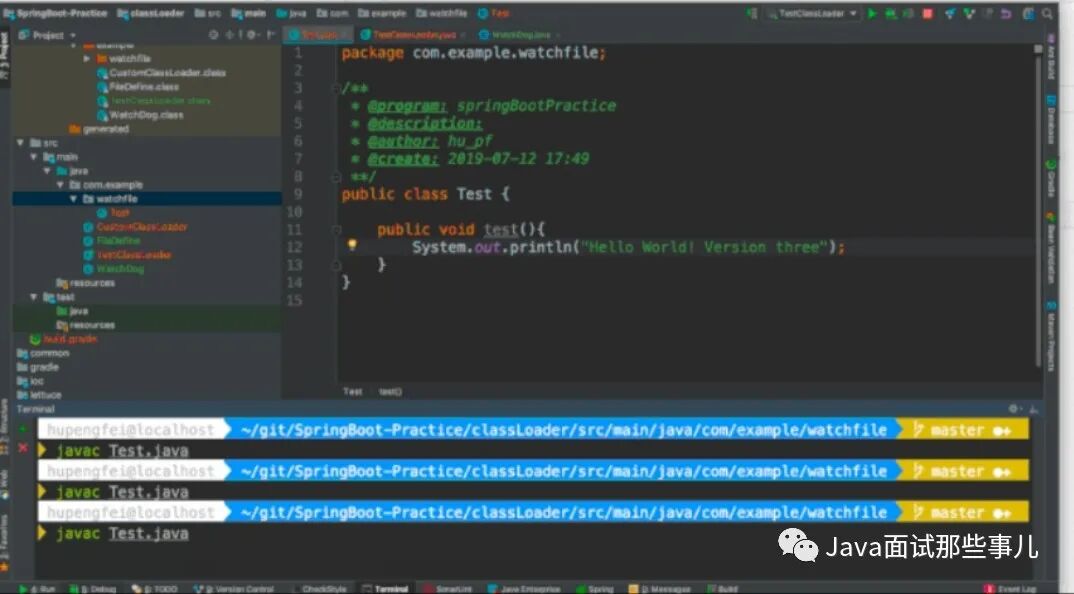Click the Test breadcrumb below the editor
1074x594 pixels.
[x=353, y=392]
